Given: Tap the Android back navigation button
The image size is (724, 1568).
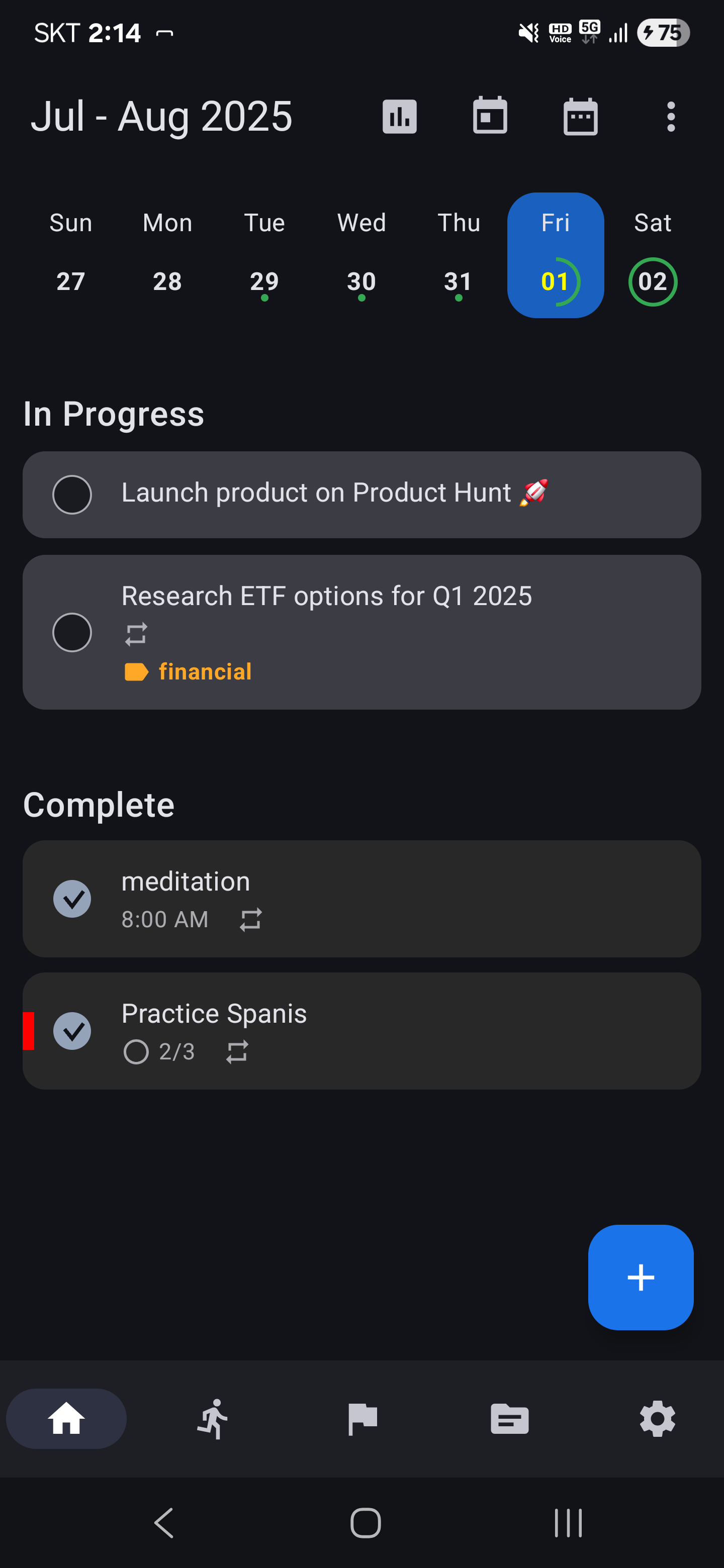Looking at the screenshot, I should [x=164, y=1523].
